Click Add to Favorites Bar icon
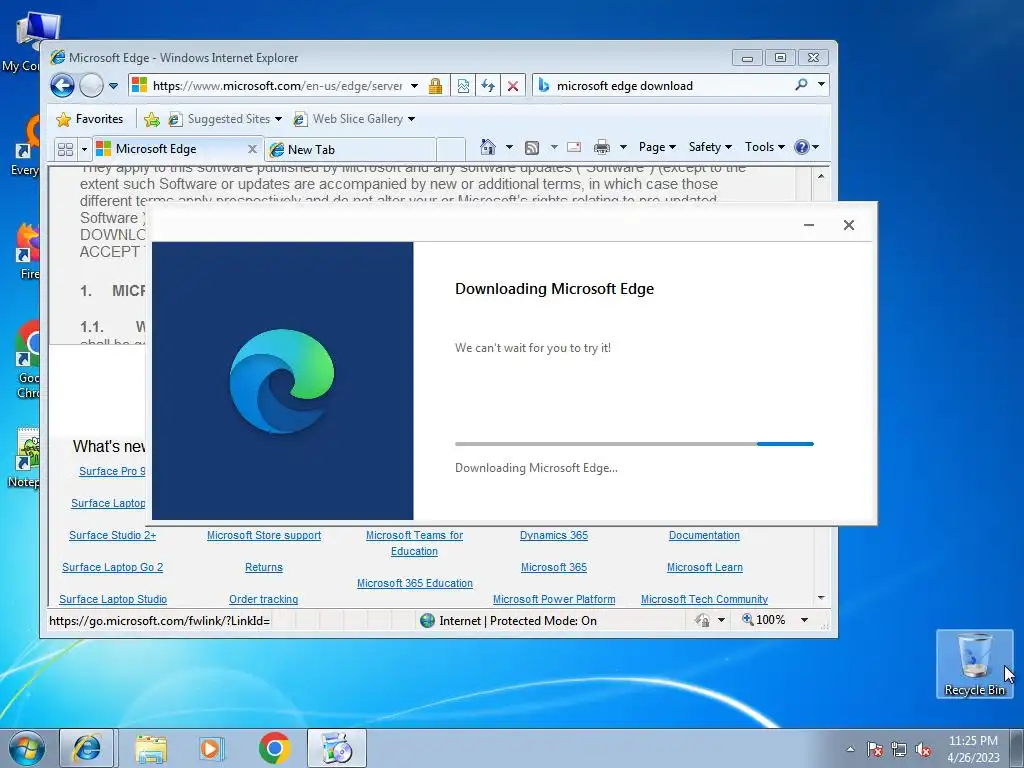 point(152,119)
